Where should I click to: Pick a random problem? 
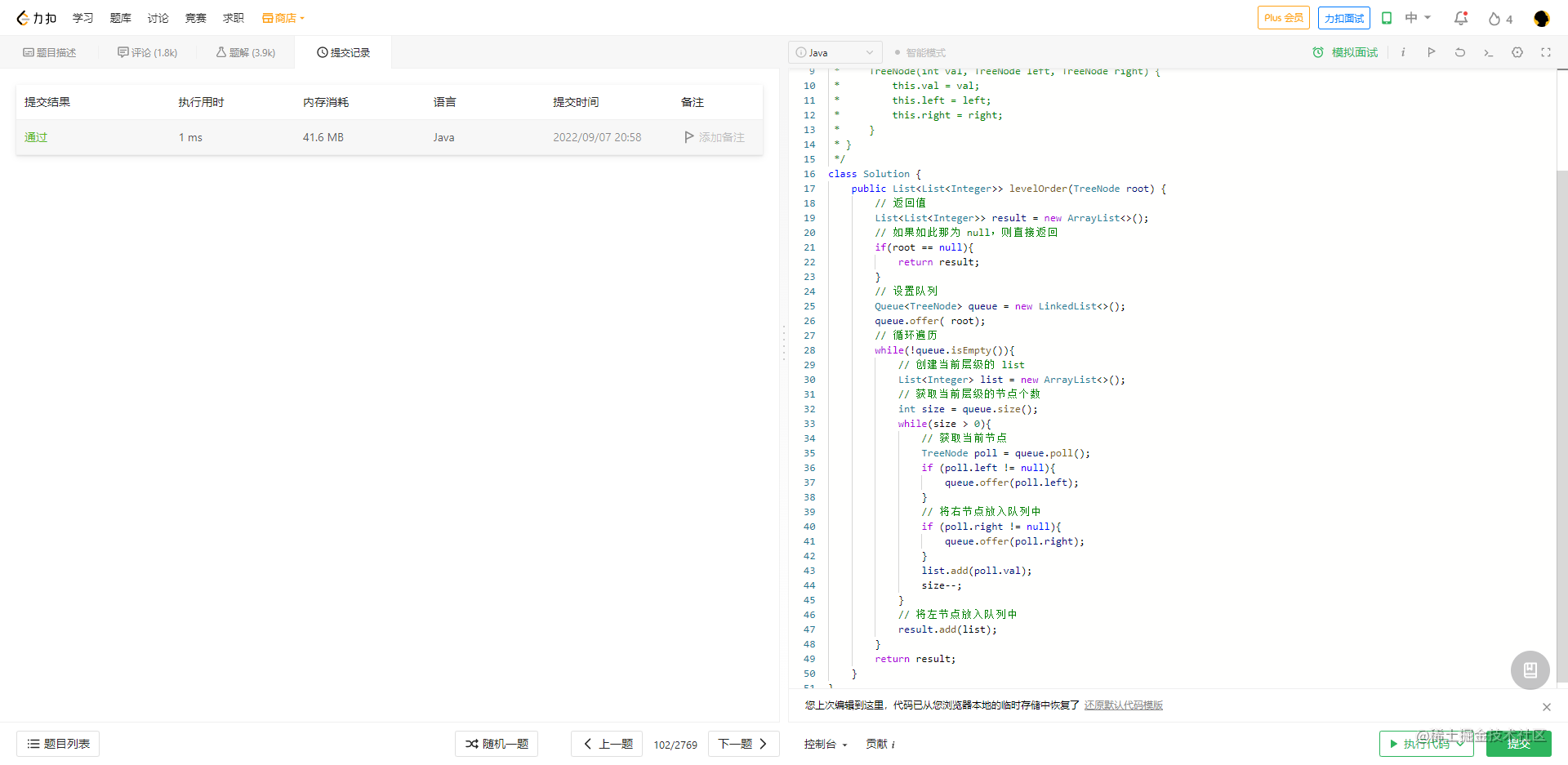pos(497,744)
